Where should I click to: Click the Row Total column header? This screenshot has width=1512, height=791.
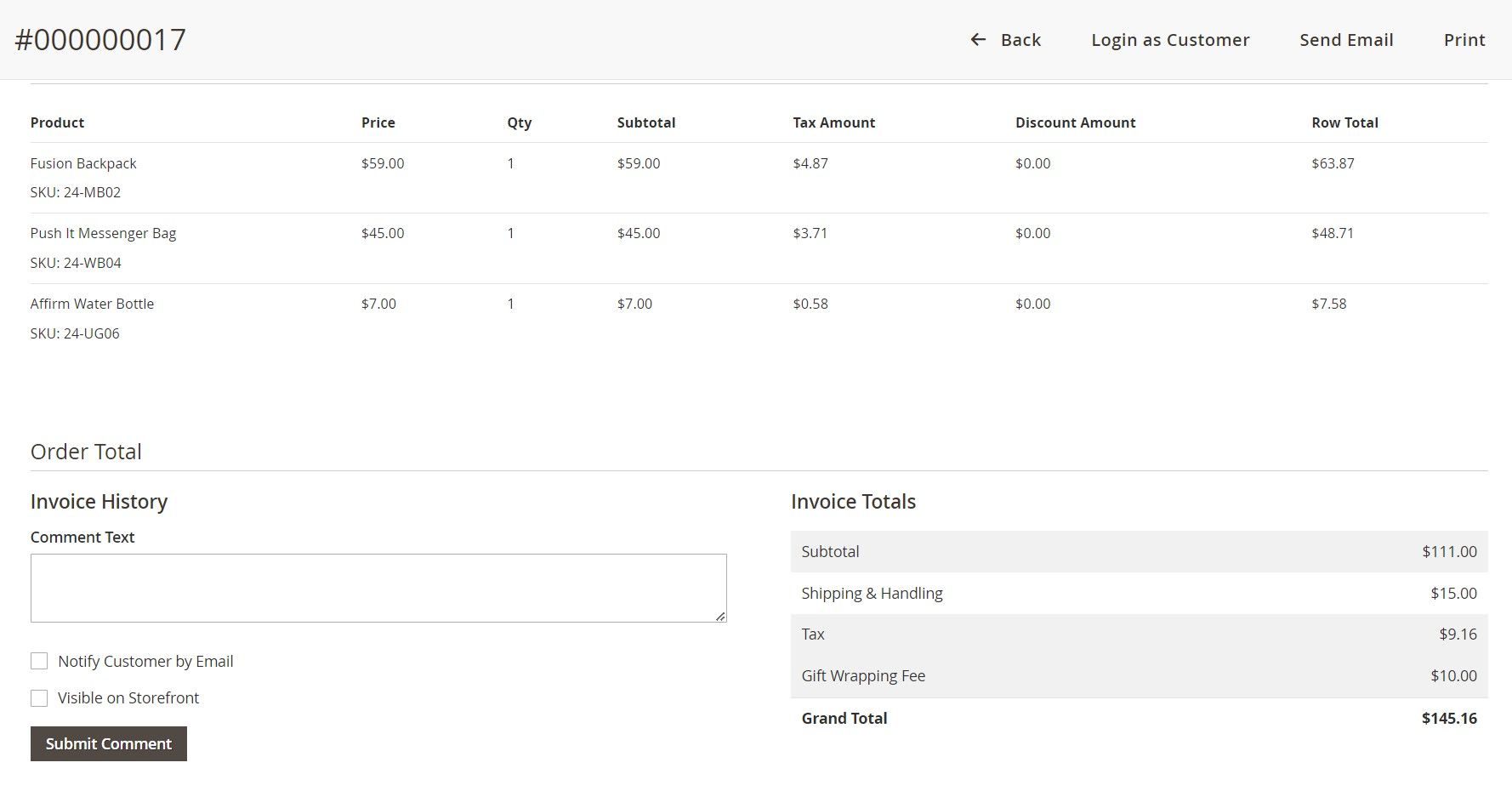tap(1344, 122)
